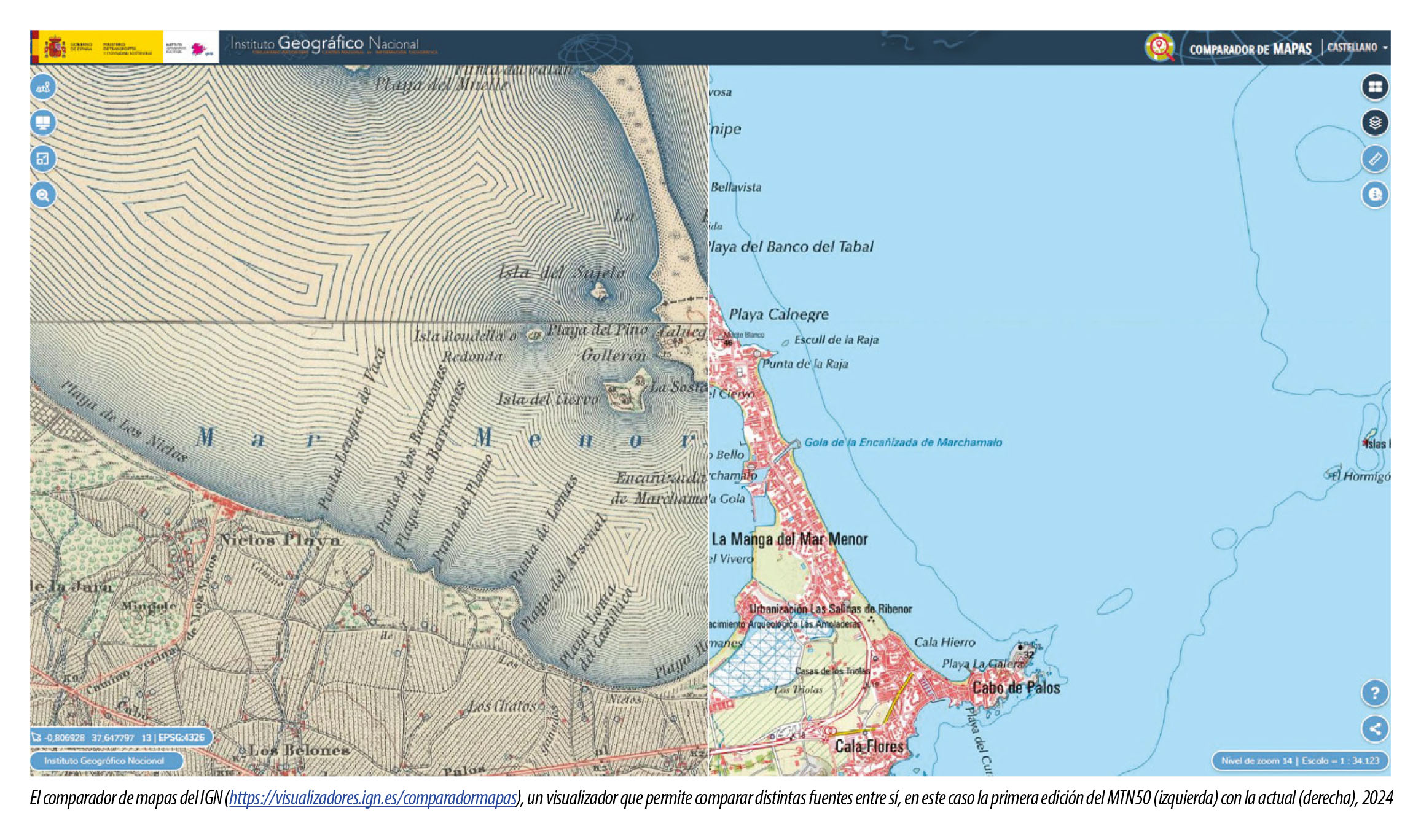Image resolution: width=1421 pixels, height=840 pixels.
Task: Click the EPSG:4326 coordinates display box
Action: point(120,737)
